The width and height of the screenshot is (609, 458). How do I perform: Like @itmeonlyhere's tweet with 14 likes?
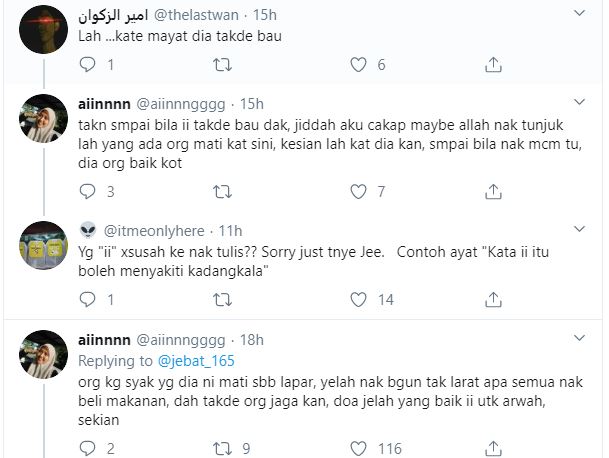(358, 299)
